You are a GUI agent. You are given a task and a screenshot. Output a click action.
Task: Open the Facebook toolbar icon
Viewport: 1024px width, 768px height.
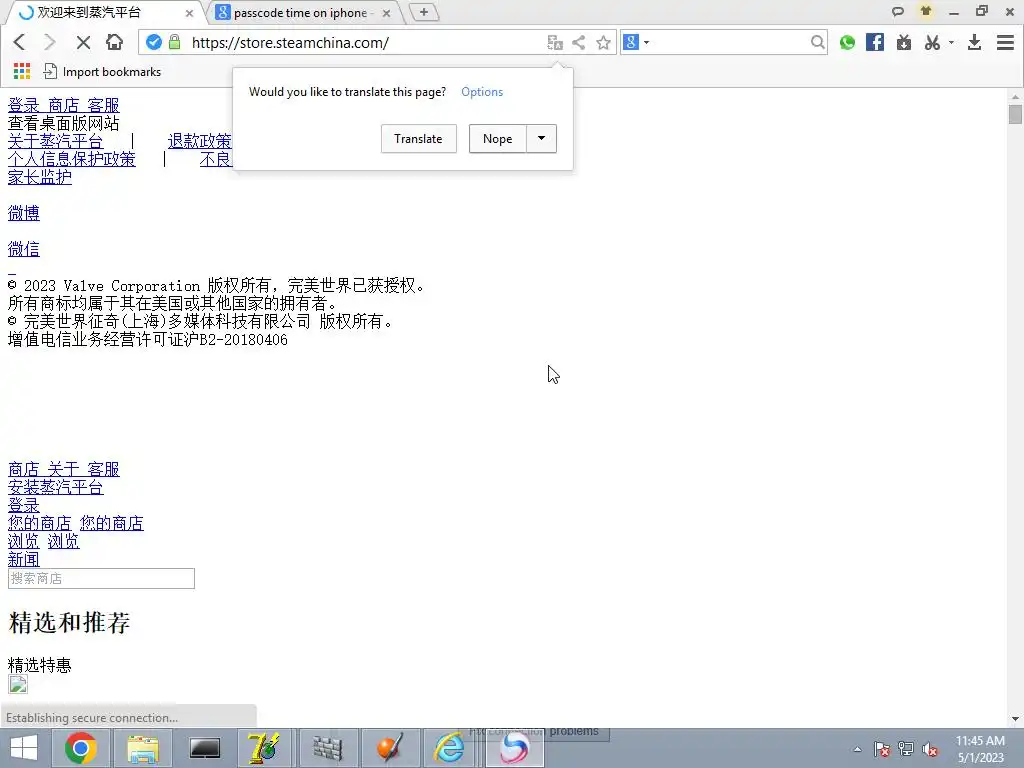click(x=875, y=42)
